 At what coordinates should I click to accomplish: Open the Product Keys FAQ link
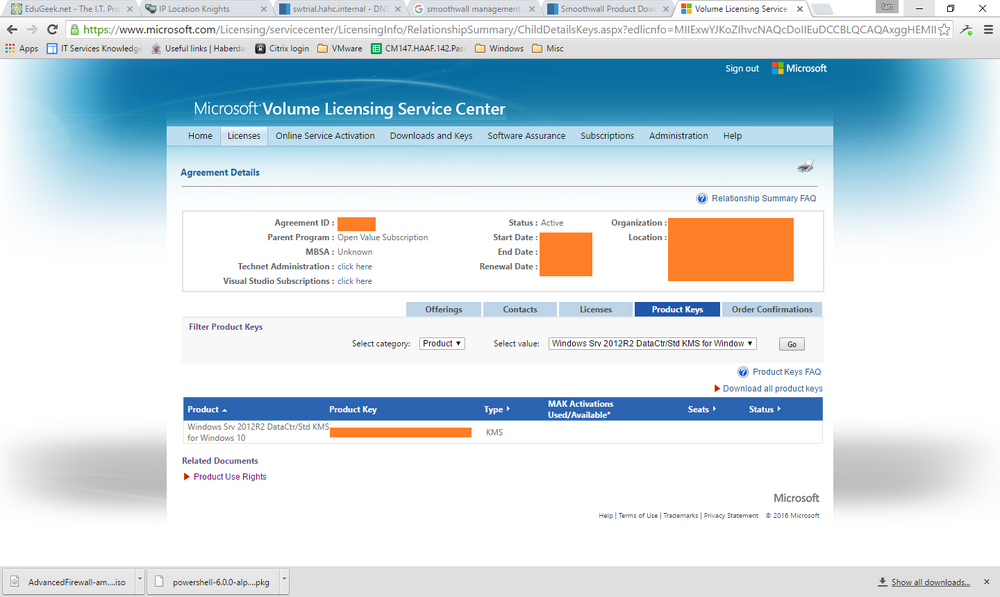pos(787,372)
